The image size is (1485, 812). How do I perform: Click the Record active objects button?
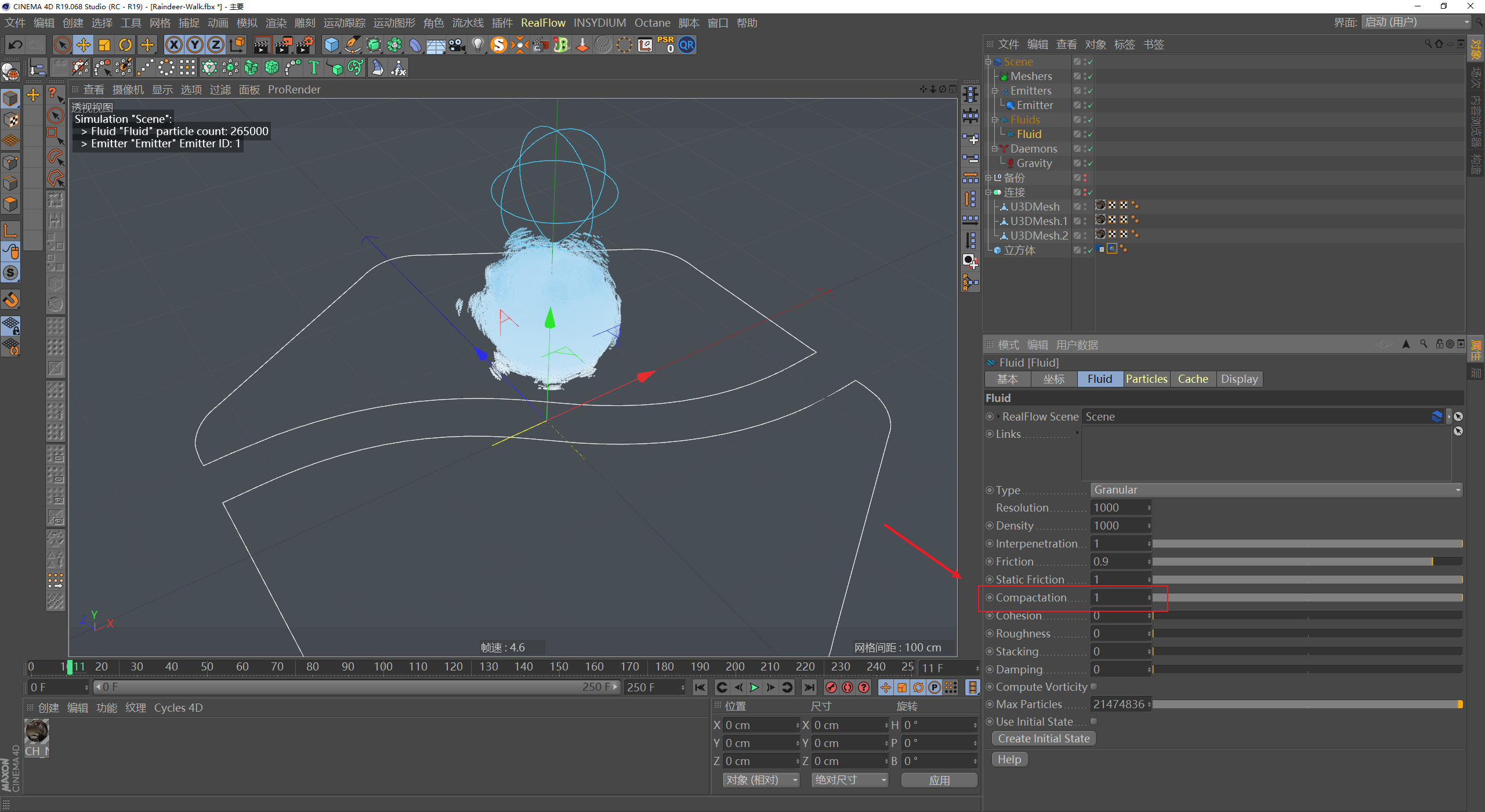click(831, 687)
